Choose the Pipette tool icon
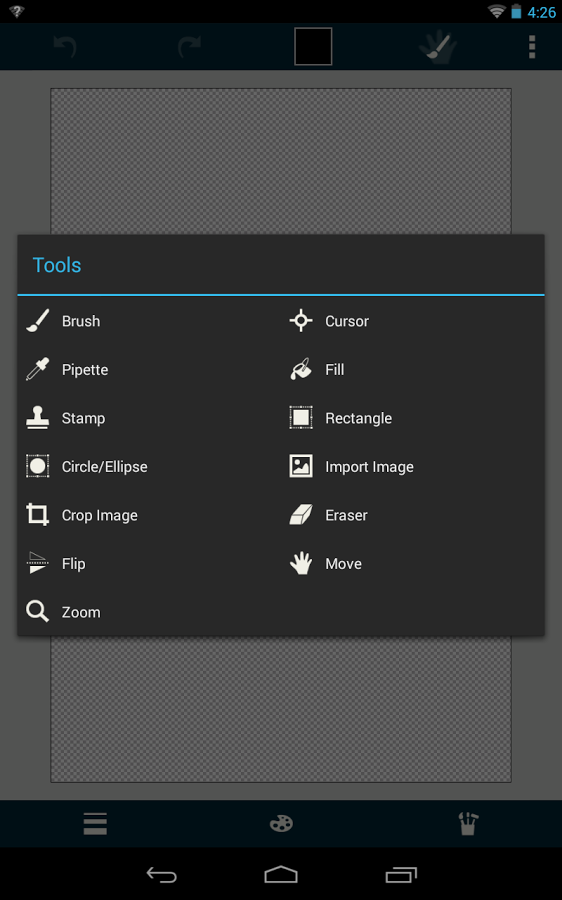Image resolution: width=562 pixels, height=900 pixels. [38, 369]
